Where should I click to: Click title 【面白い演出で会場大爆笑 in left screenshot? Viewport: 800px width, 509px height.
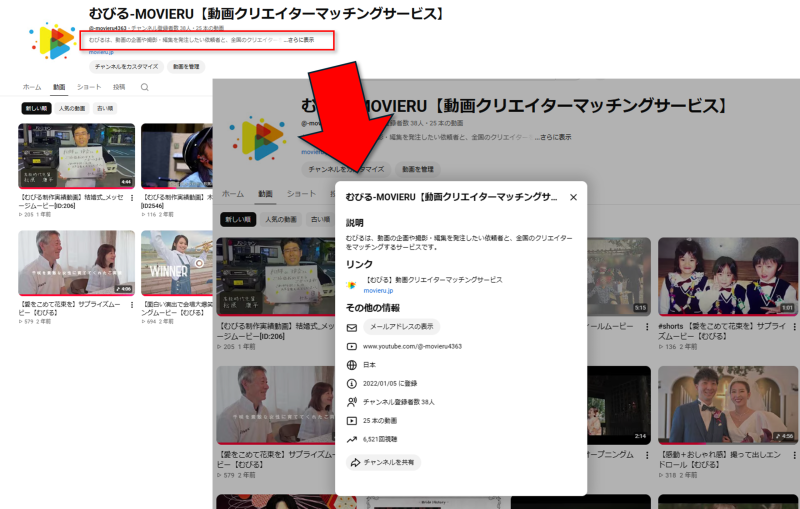coord(177,308)
